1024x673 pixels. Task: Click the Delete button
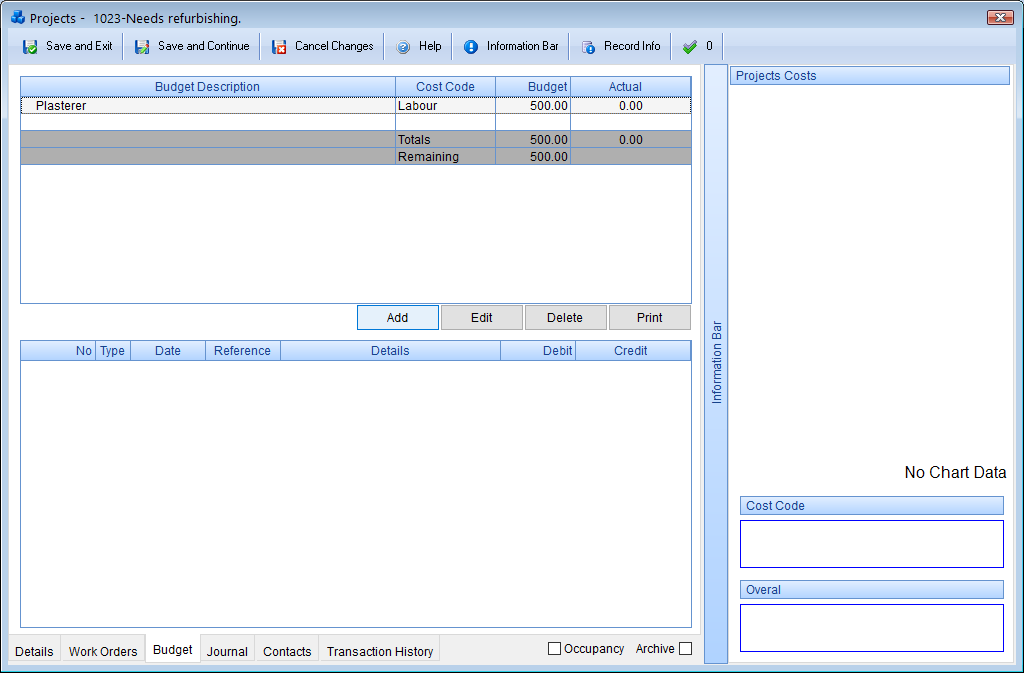pyautogui.click(x=565, y=317)
